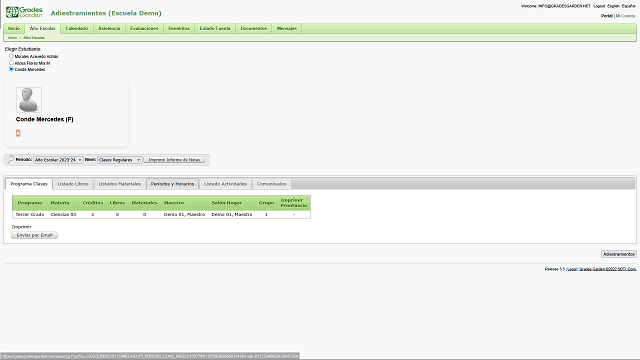Click the Ciencias 03 table cell
Viewport: 640px width, 360px height.
click(63, 214)
